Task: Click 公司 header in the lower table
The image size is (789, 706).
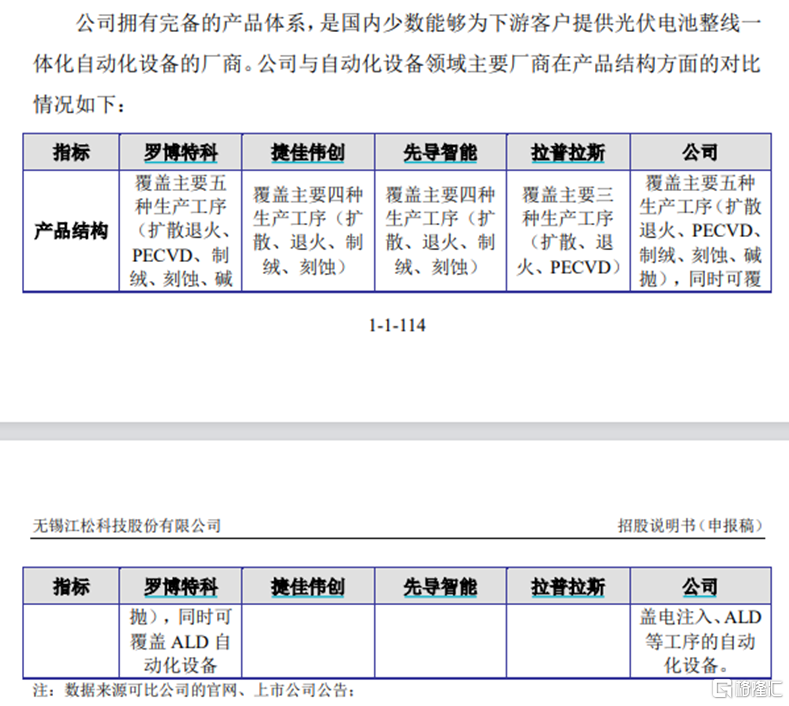Action: [700, 586]
